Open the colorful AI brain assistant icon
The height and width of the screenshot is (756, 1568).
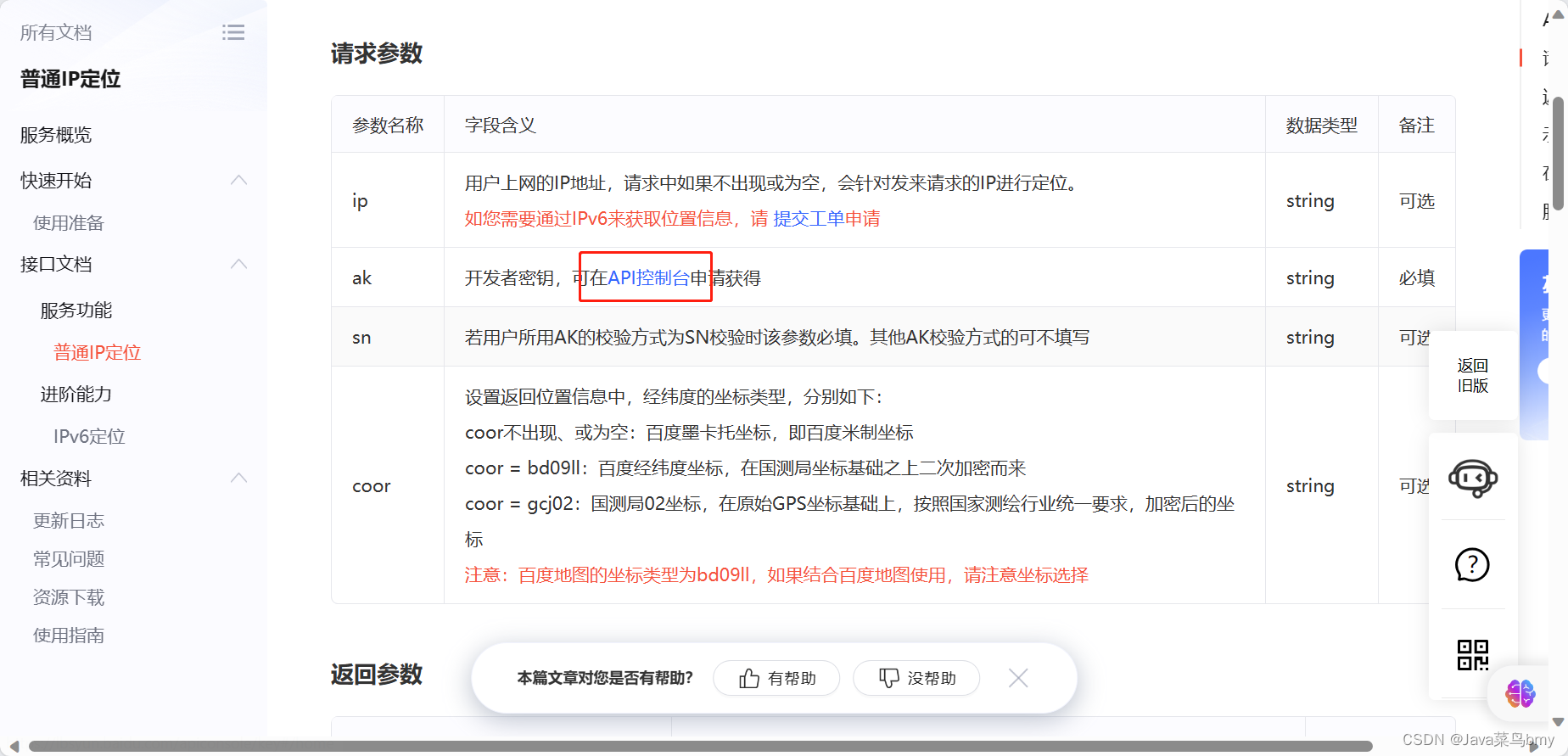coord(1520,693)
